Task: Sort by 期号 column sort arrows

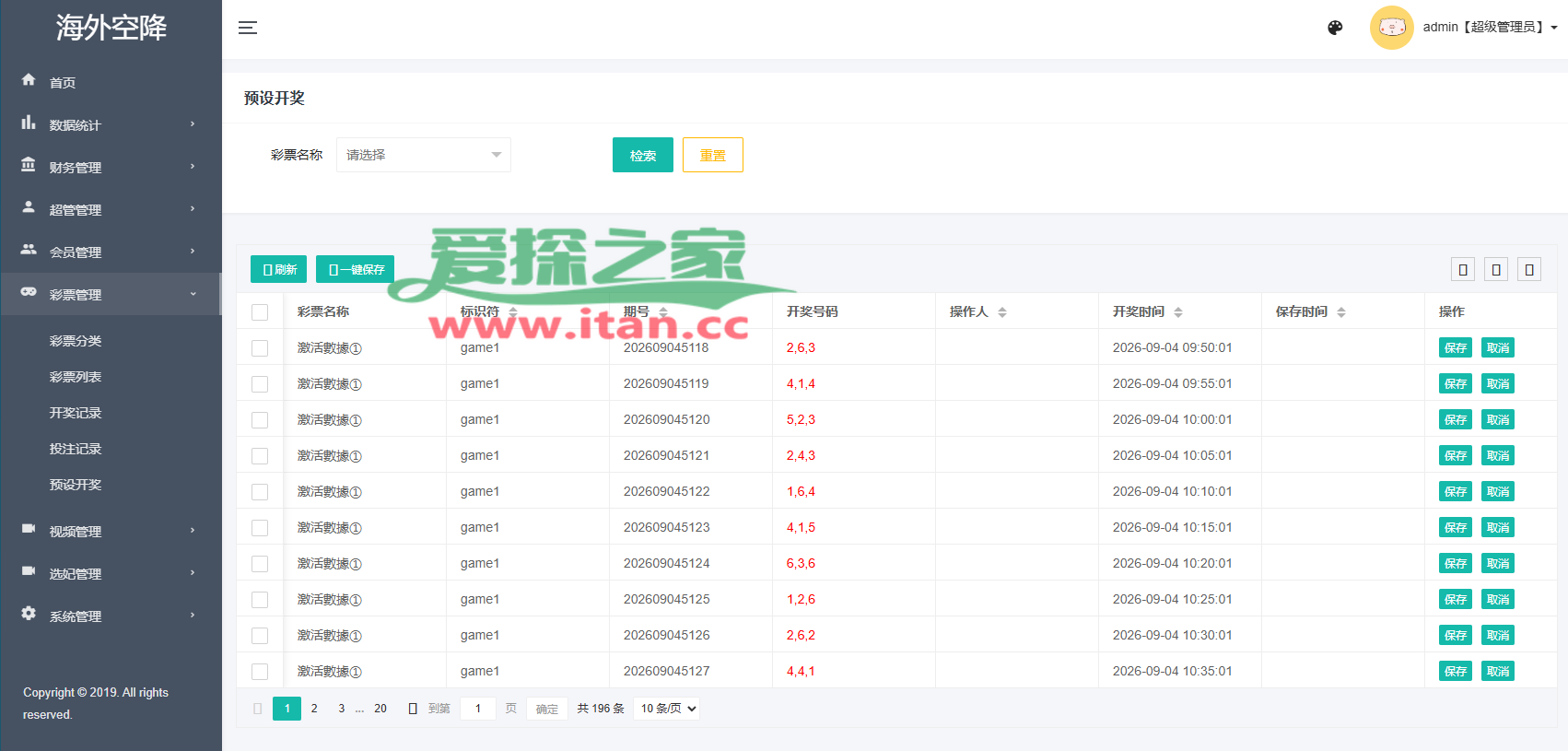Action: tap(663, 312)
